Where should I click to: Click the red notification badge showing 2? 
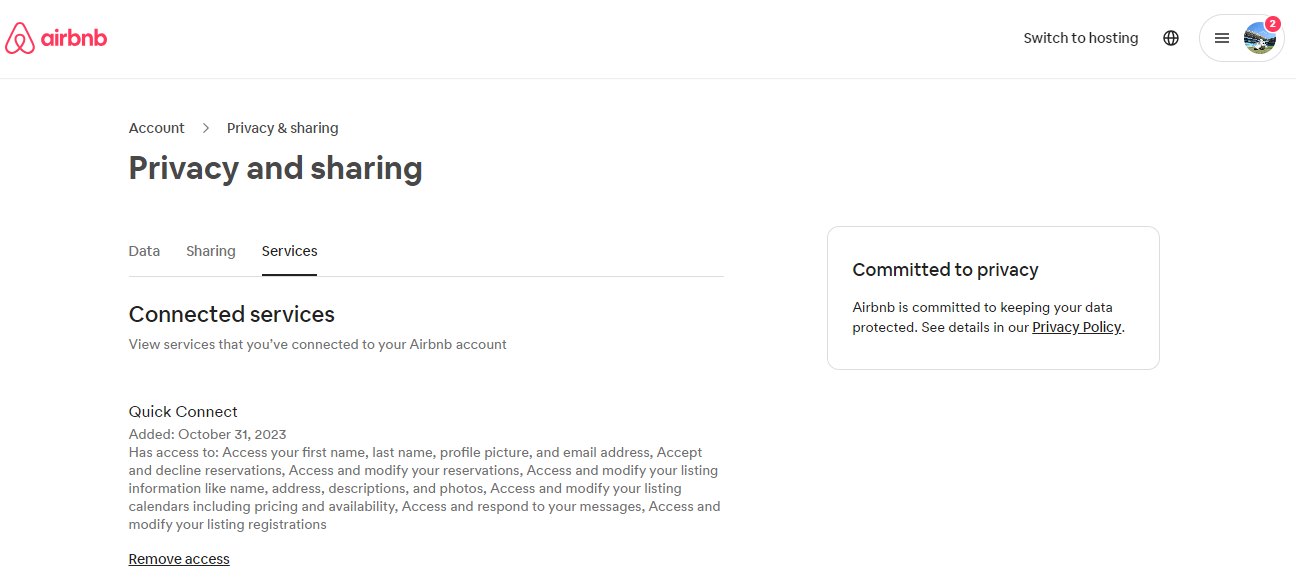(1272, 24)
